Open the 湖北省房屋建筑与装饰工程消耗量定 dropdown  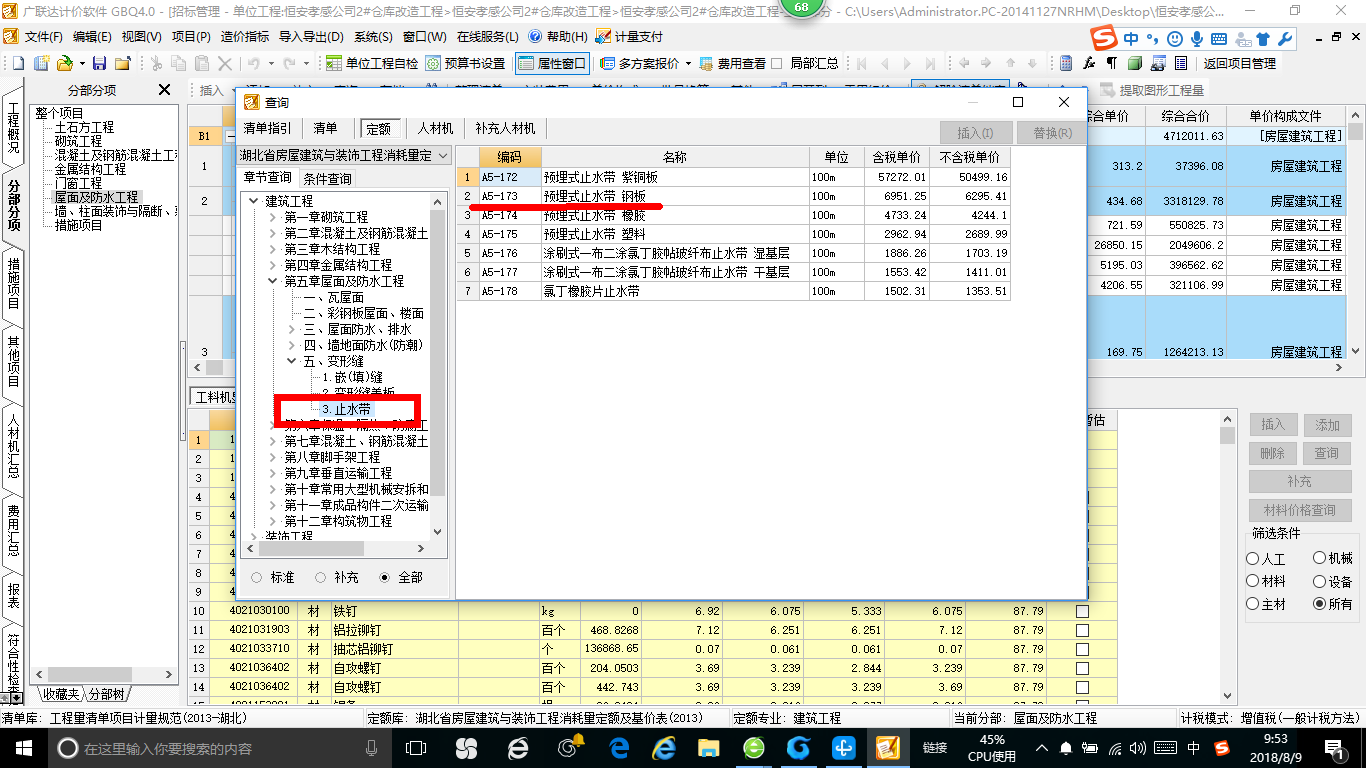[x=444, y=156]
